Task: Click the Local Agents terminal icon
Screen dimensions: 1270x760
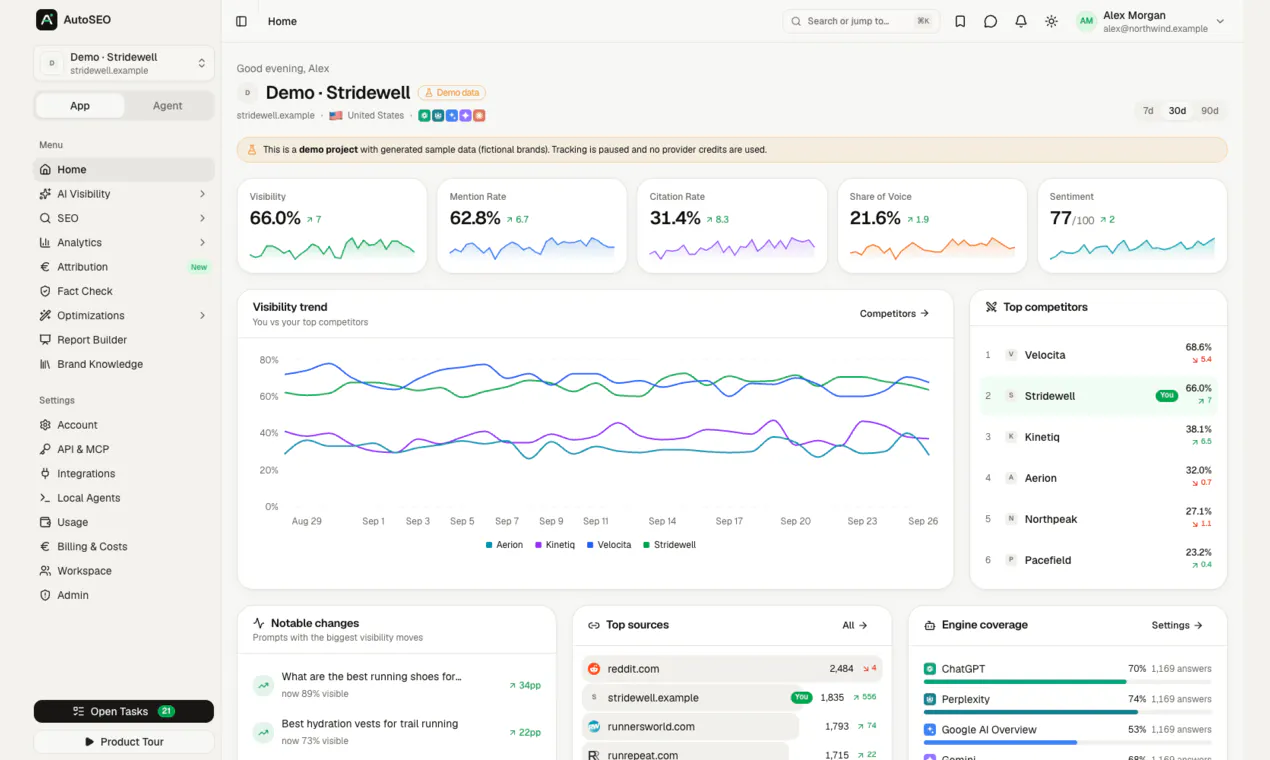Action: tap(45, 498)
